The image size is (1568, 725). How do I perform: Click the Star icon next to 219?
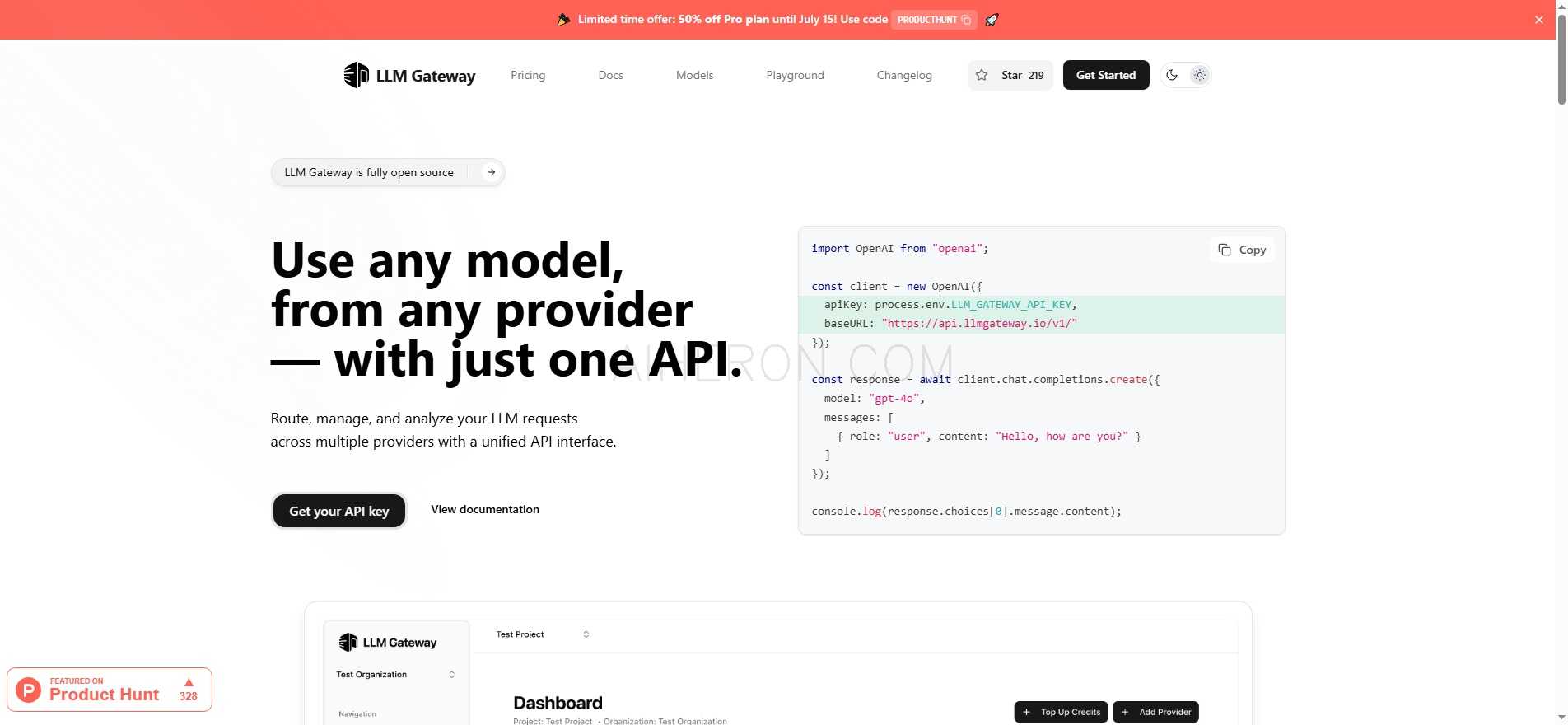pyautogui.click(x=982, y=75)
